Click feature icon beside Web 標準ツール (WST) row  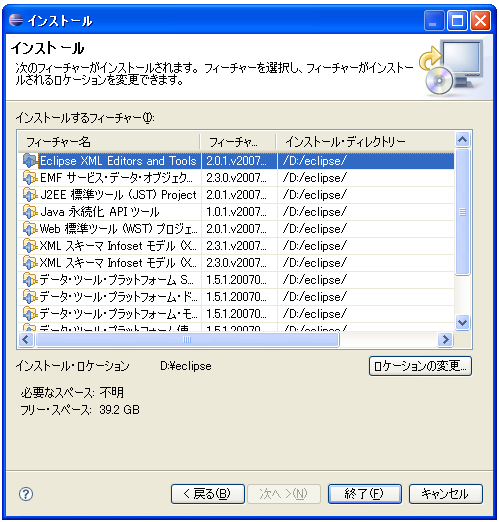coord(30,229)
